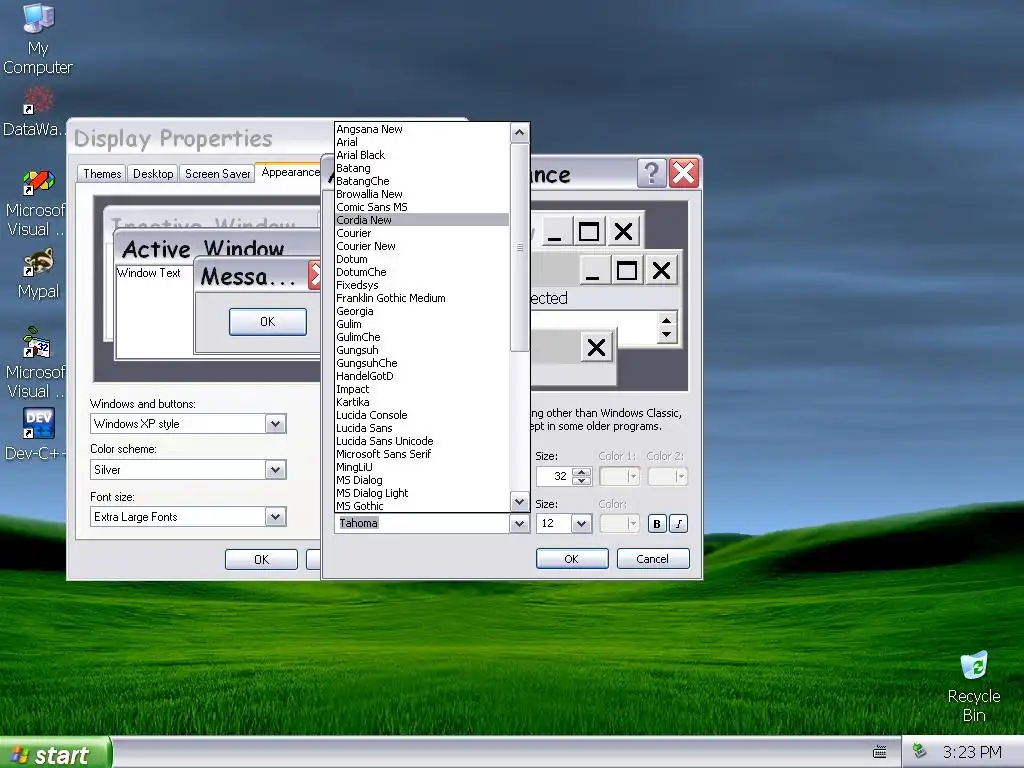Click the font list scroll-down arrow
Image resolution: width=1024 pixels, height=768 pixels.
(519, 502)
